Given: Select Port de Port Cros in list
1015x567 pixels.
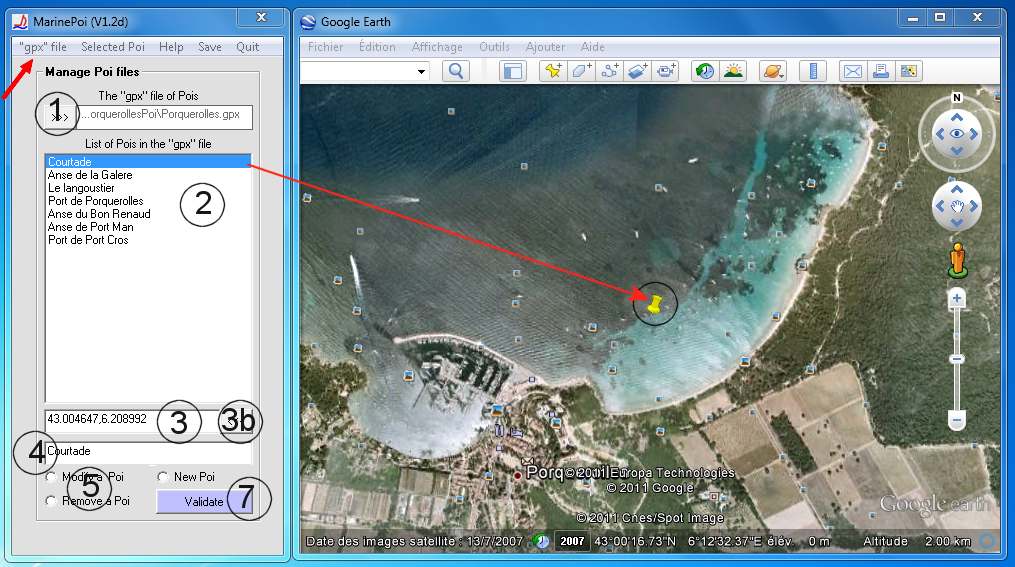Looking at the screenshot, I should click(148, 239).
